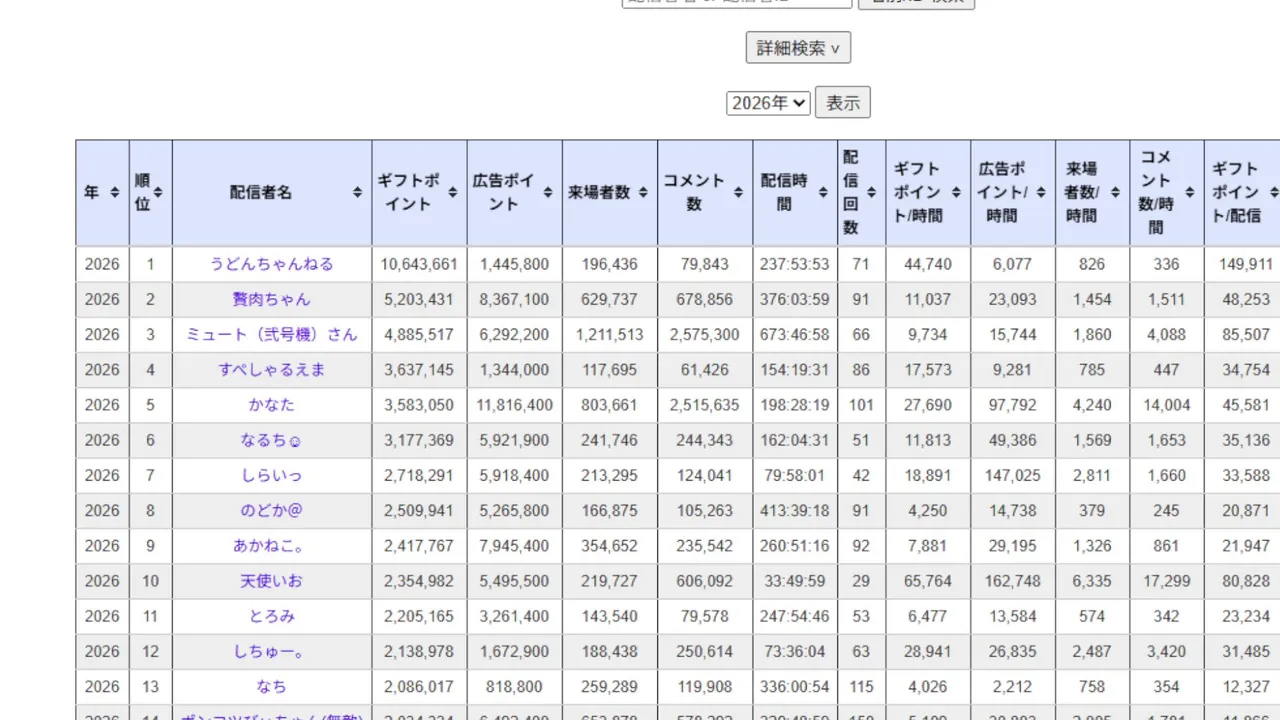The image size is (1280, 720).
Task: Select gift points value 3,177,369
Action: 419,440
